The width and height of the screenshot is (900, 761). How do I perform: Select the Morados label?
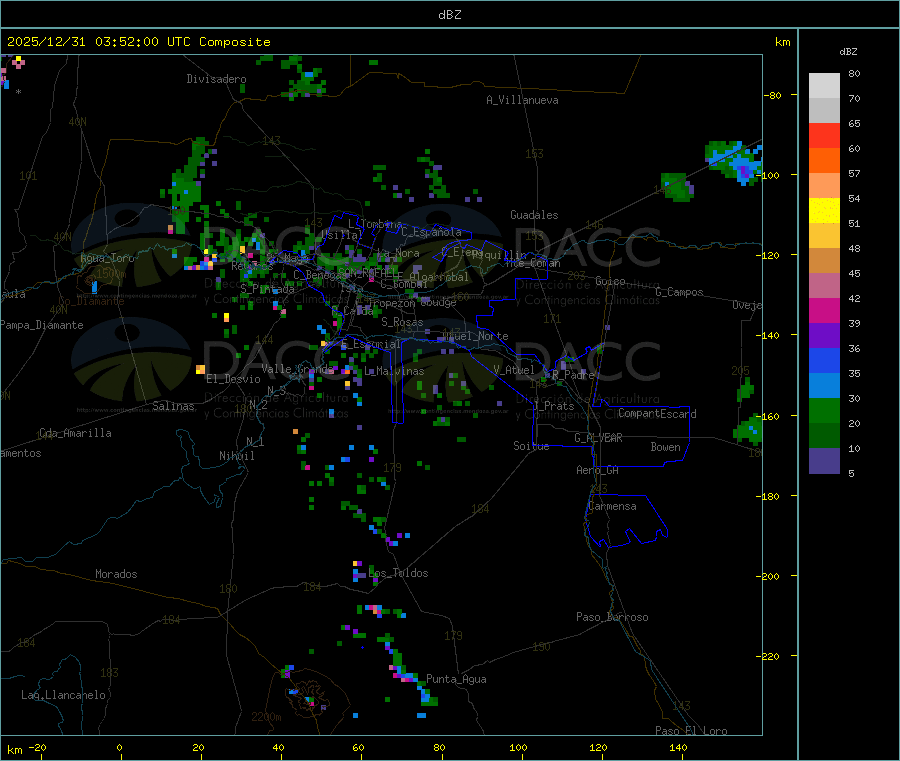(116, 574)
